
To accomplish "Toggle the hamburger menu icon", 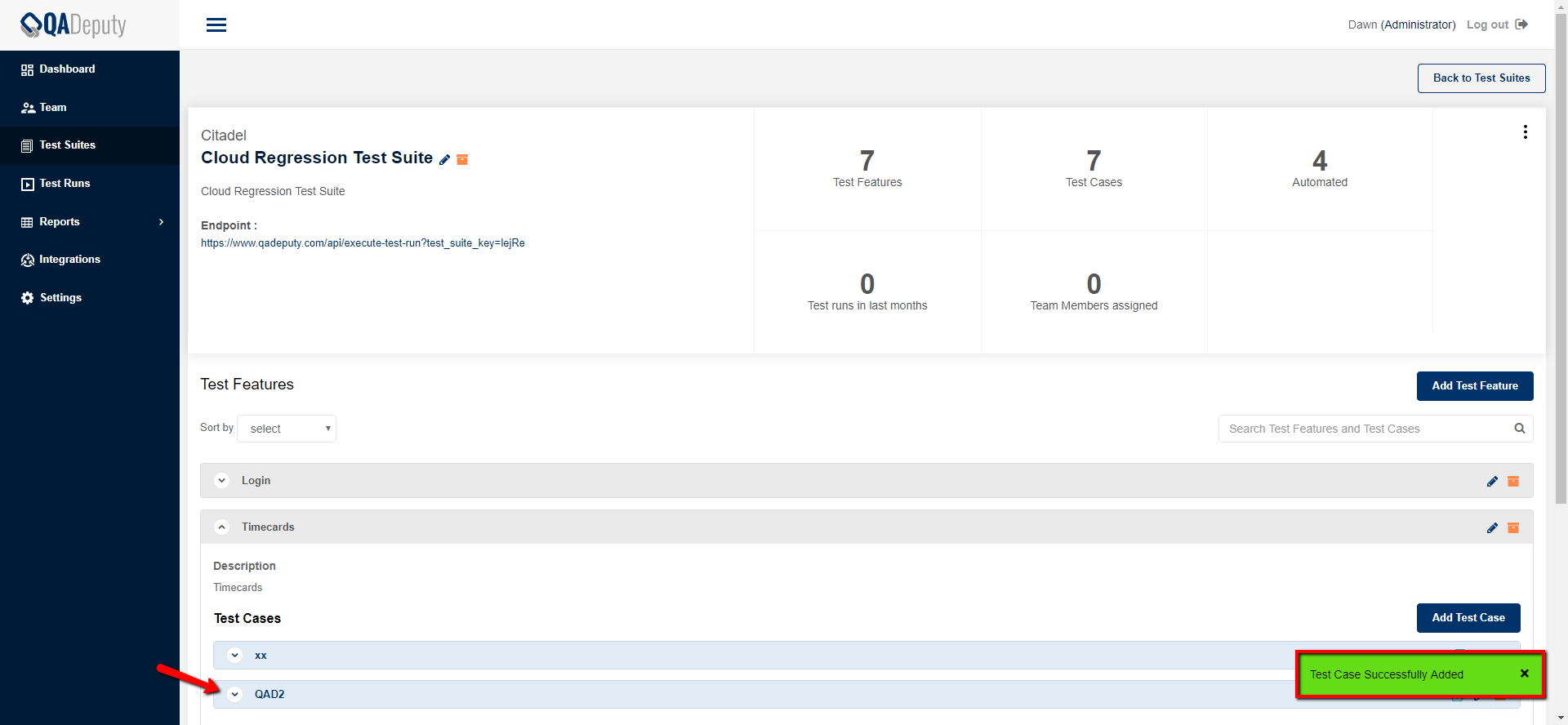I will (216, 25).
